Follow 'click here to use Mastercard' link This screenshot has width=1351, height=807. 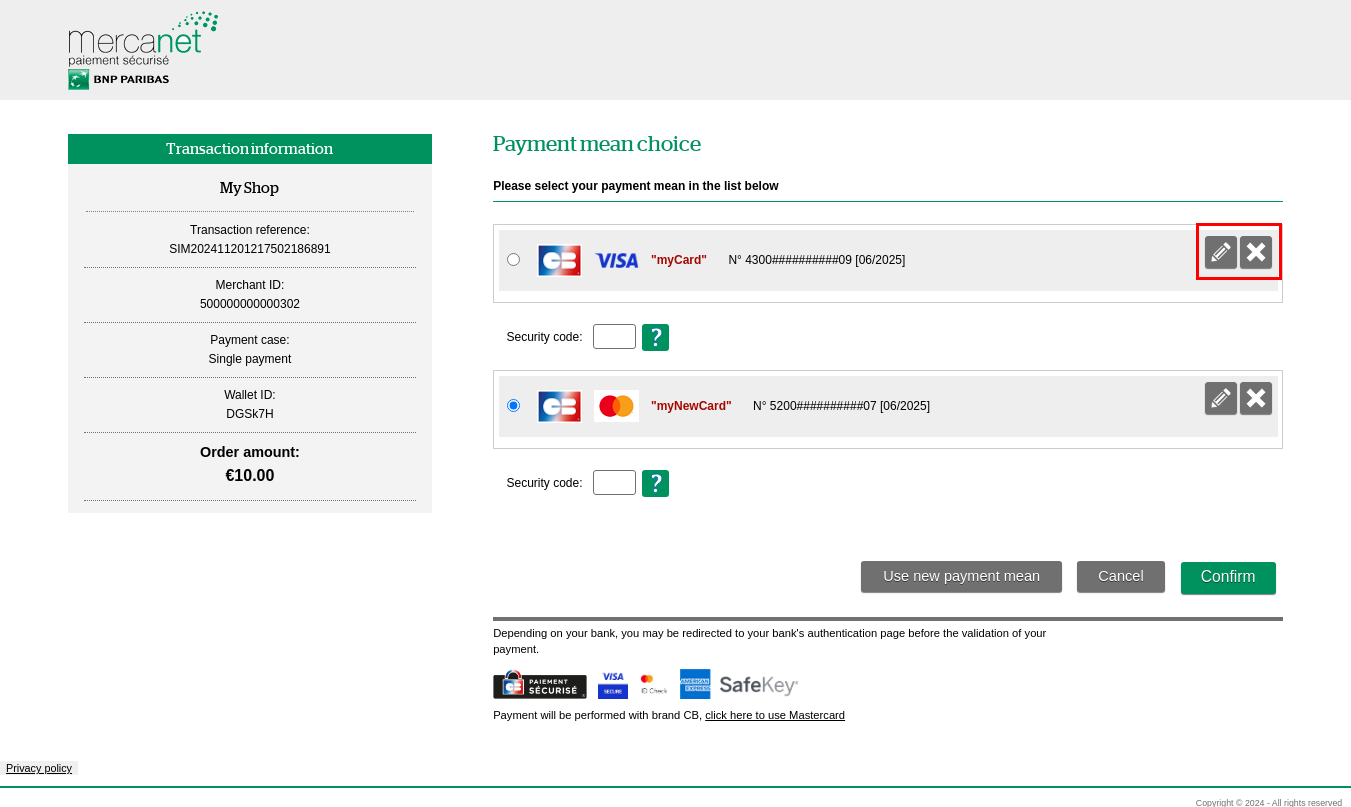pos(774,715)
